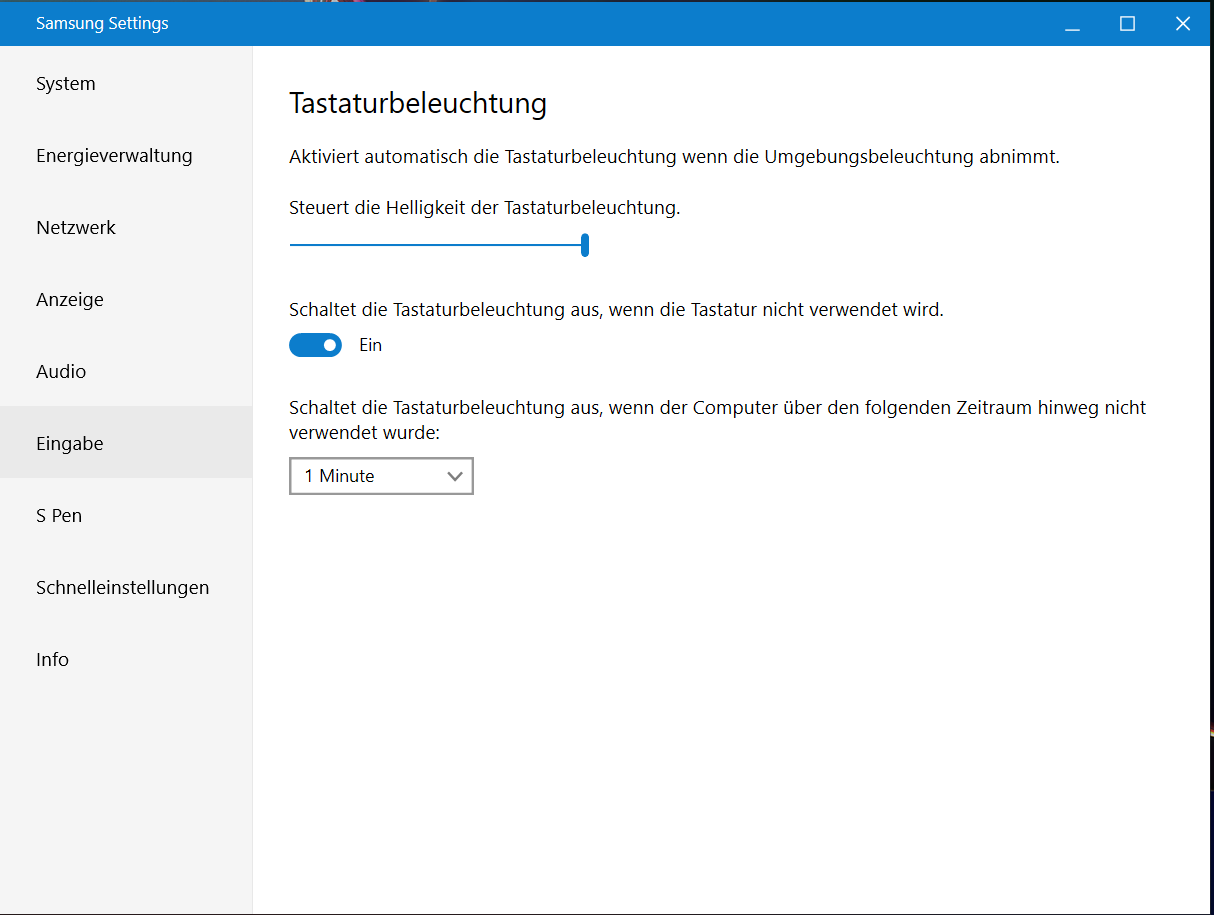1214x915 pixels.
Task: Select the highlighted Eingabe sidebar item
Action: tap(70, 444)
